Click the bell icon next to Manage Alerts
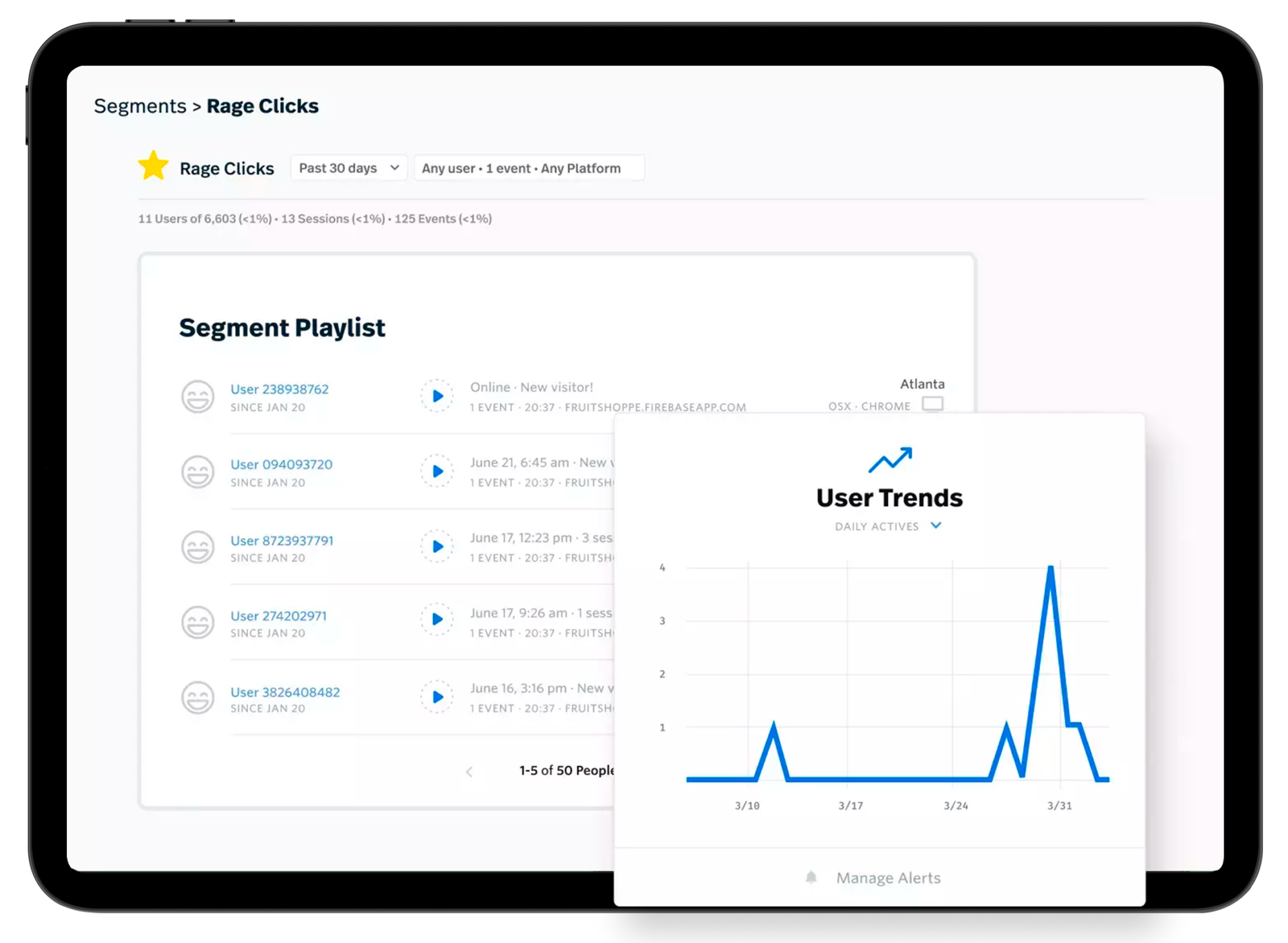1288x943 pixels. [810, 877]
